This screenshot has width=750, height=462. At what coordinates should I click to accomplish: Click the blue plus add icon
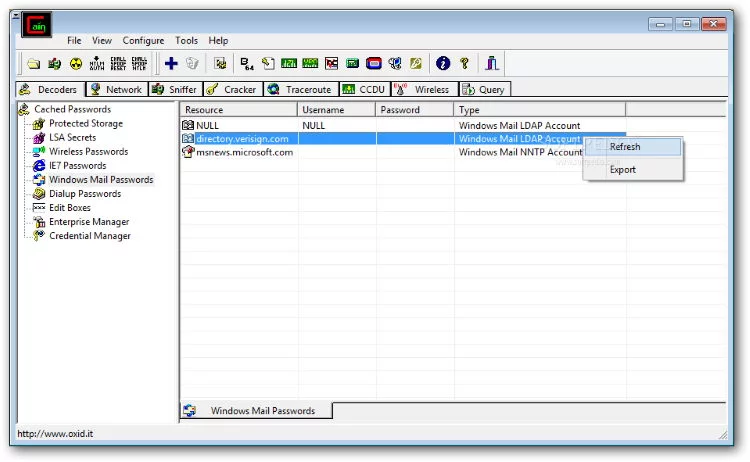pyautogui.click(x=171, y=64)
